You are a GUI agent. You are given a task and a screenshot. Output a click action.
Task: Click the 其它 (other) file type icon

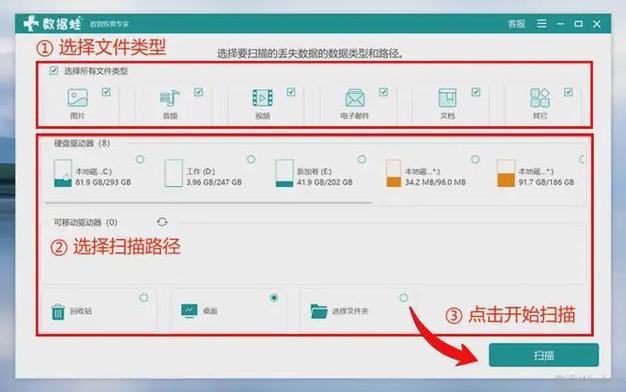point(540,98)
